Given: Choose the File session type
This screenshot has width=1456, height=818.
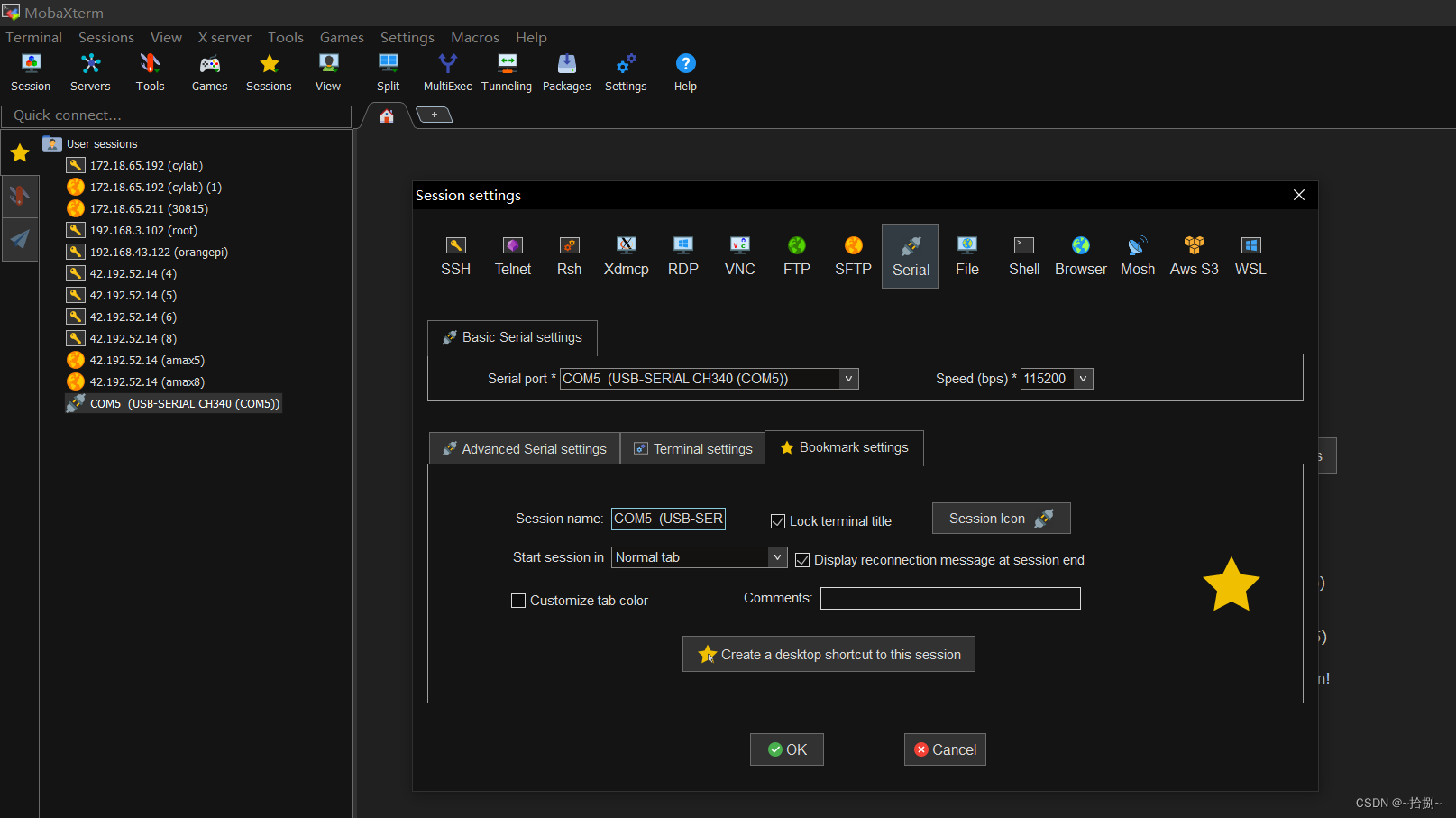Looking at the screenshot, I should pos(967,256).
